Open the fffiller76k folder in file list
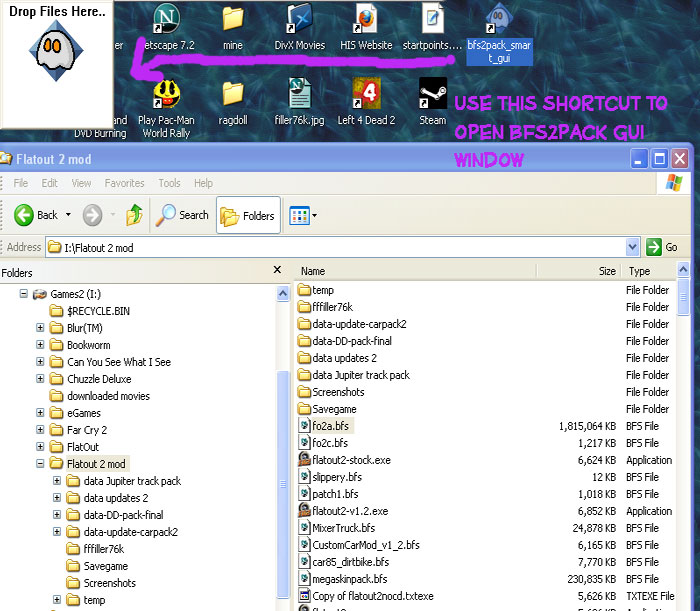Image resolution: width=700 pixels, height=611 pixels. [x=325, y=307]
